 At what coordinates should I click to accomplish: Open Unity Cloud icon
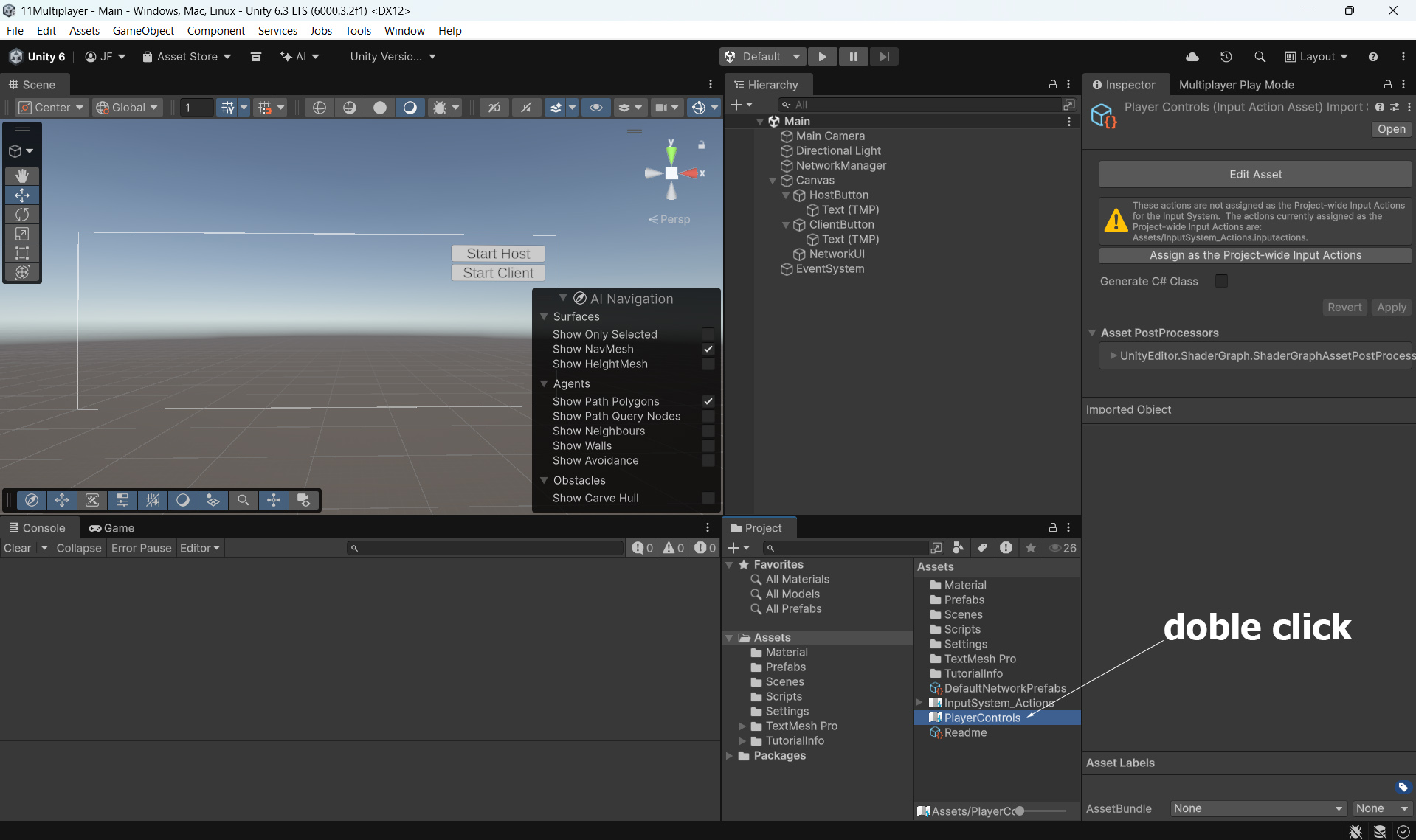tap(1192, 57)
